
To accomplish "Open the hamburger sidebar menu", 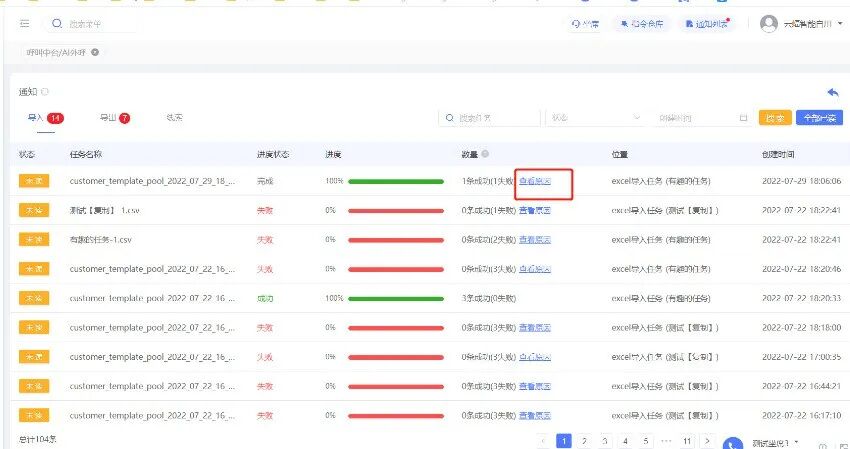I will 24,24.
